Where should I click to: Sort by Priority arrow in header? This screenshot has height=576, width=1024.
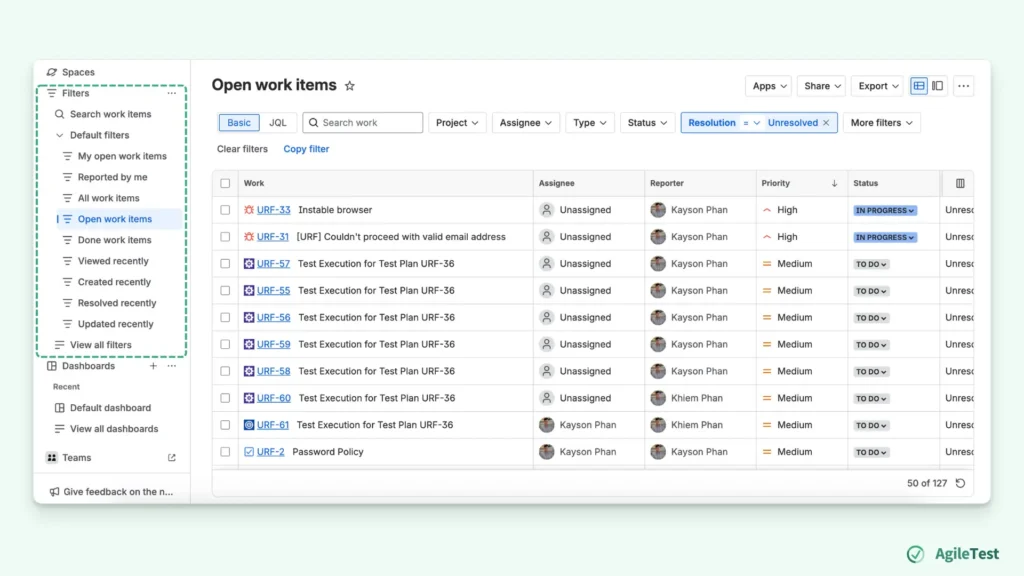point(834,184)
